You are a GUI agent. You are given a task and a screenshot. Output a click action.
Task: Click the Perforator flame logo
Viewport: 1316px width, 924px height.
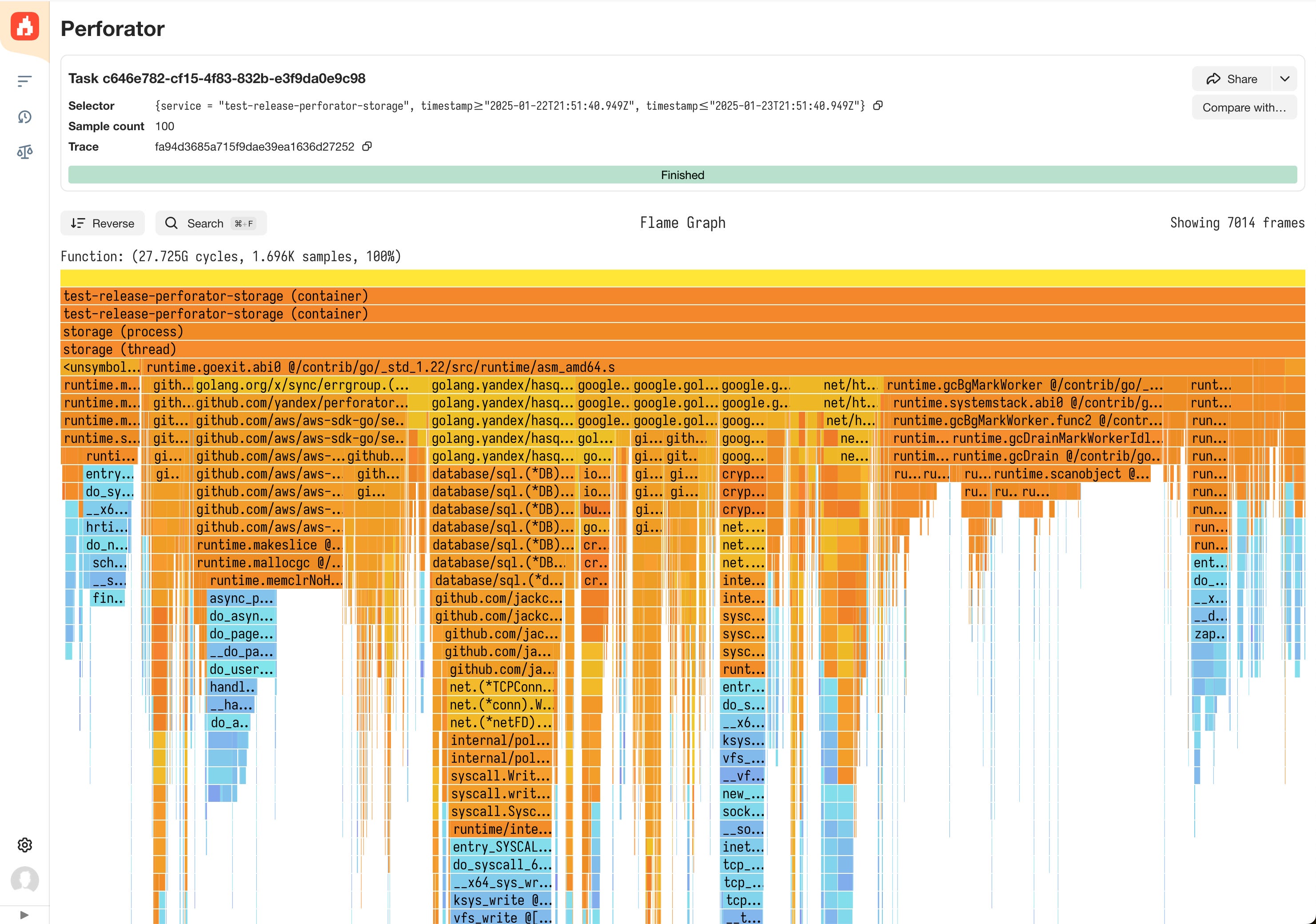point(24,26)
